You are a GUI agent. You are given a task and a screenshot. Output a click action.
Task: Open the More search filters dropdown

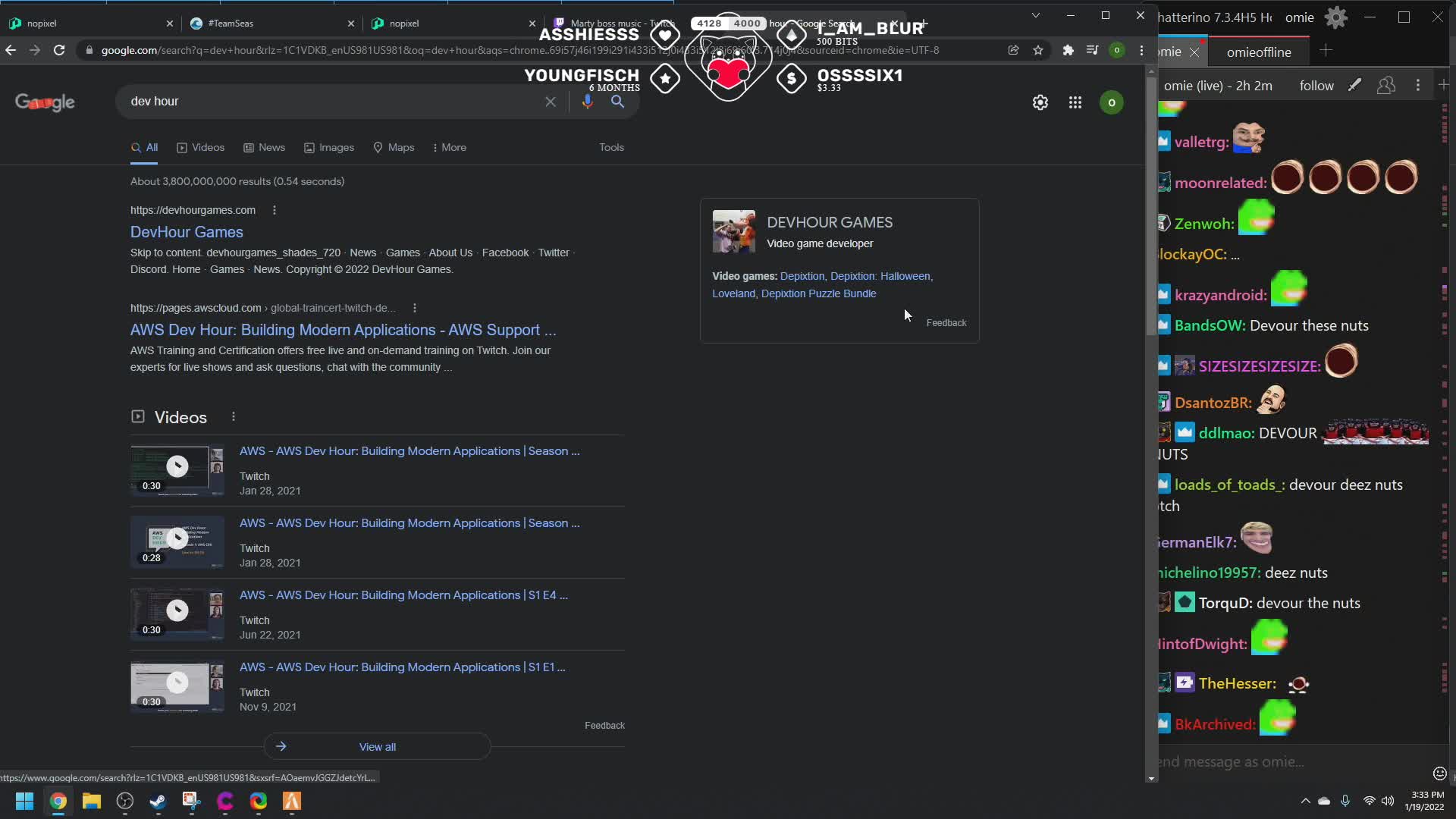pyautogui.click(x=449, y=147)
